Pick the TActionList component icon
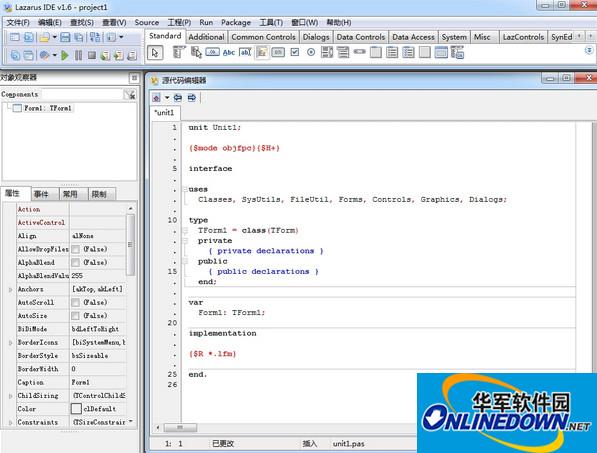This screenshot has height=453, width=597. click(457, 52)
